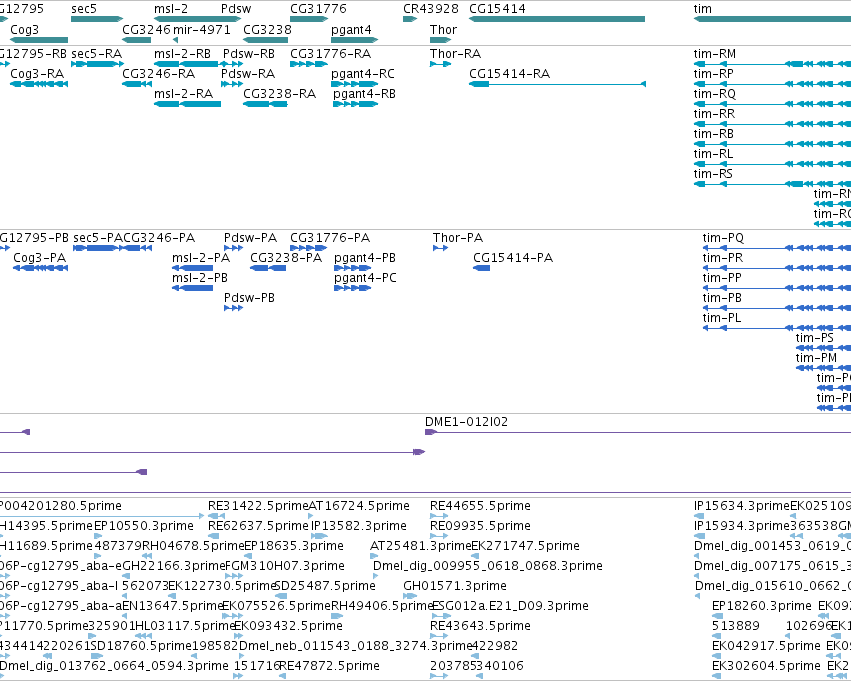Select protein msl-2-PA
851x681 pixels.
pos(193,268)
